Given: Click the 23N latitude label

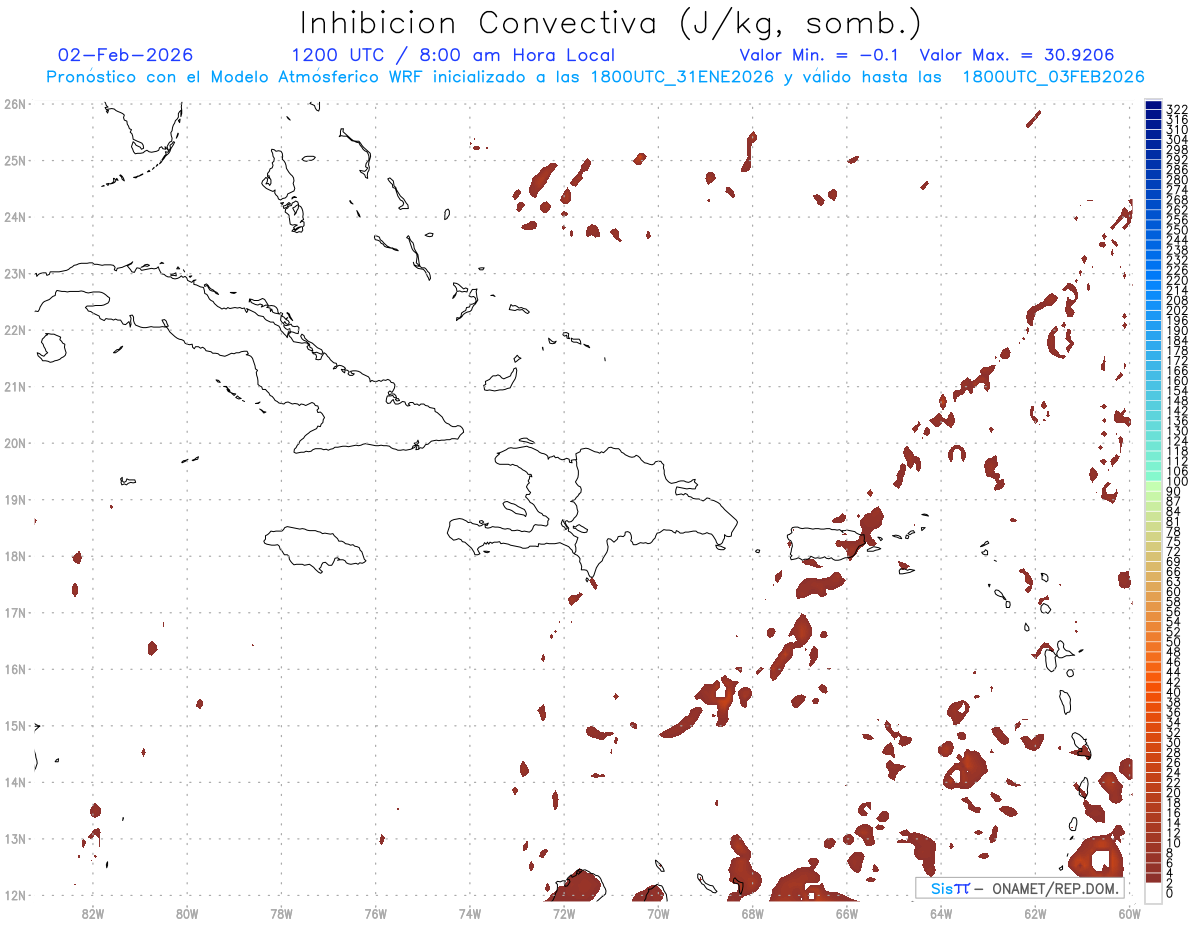Looking at the screenshot, I should coord(15,273).
